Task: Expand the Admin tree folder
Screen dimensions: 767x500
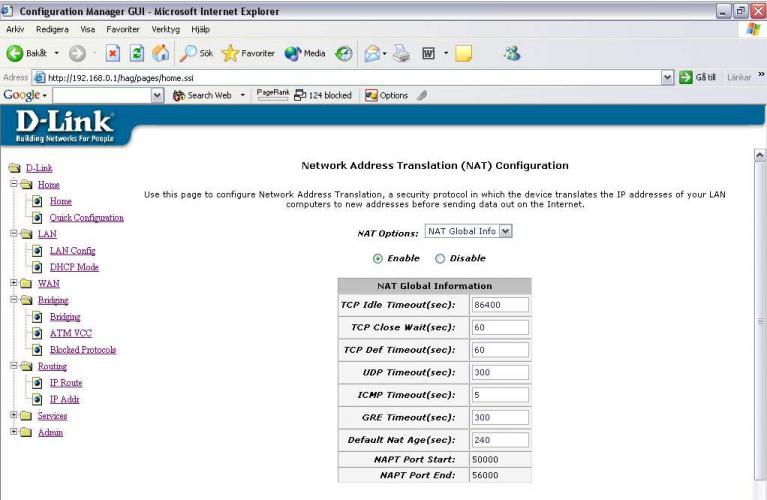Action: (14, 432)
